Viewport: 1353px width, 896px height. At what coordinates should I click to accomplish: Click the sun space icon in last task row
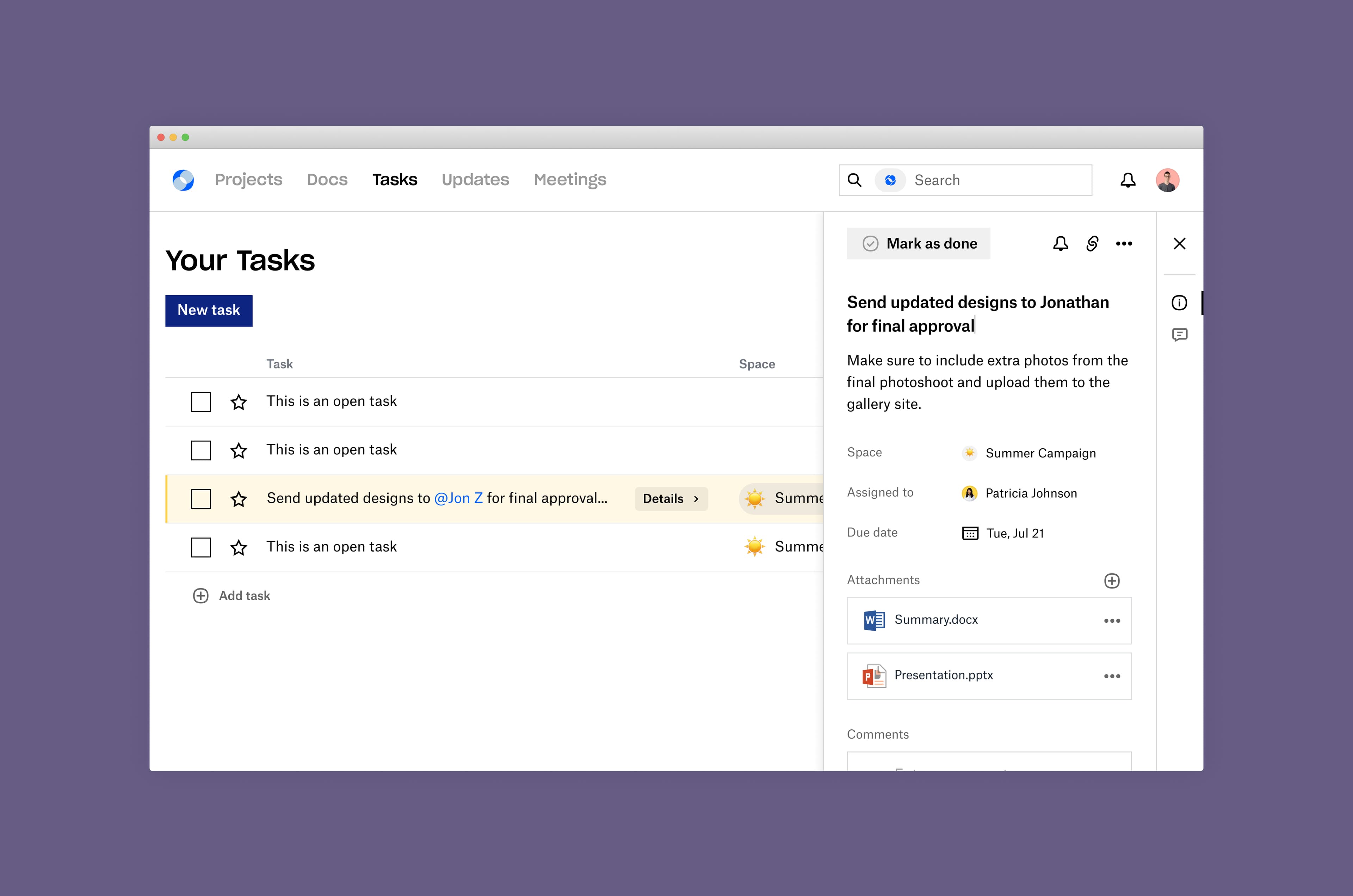[754, 547]
